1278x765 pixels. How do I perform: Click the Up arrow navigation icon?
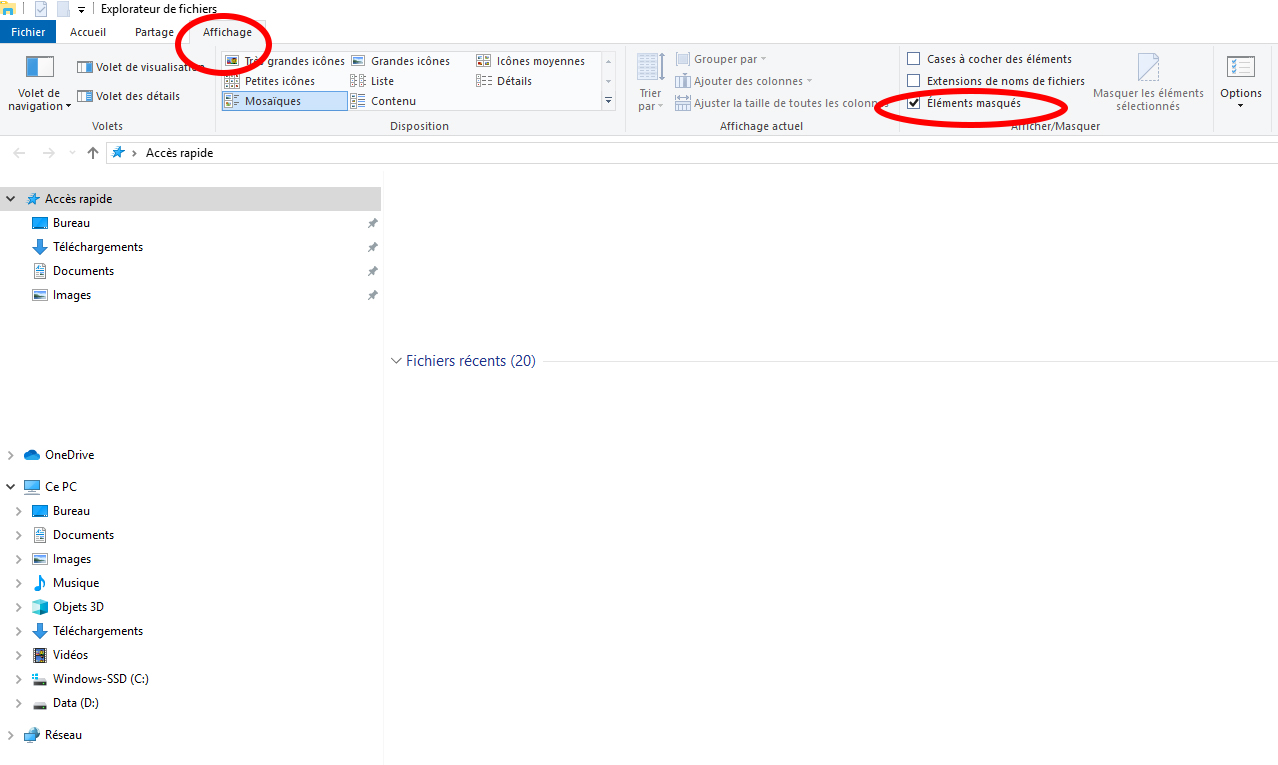(x=93, y=153)
